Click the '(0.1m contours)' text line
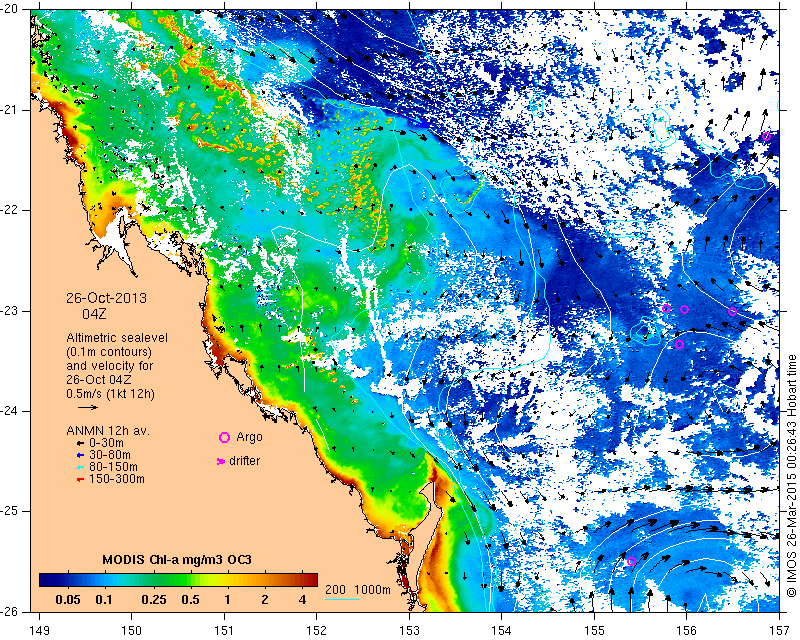Image resolution: width=800 pixels, height=640 pixels. (109, 352)
